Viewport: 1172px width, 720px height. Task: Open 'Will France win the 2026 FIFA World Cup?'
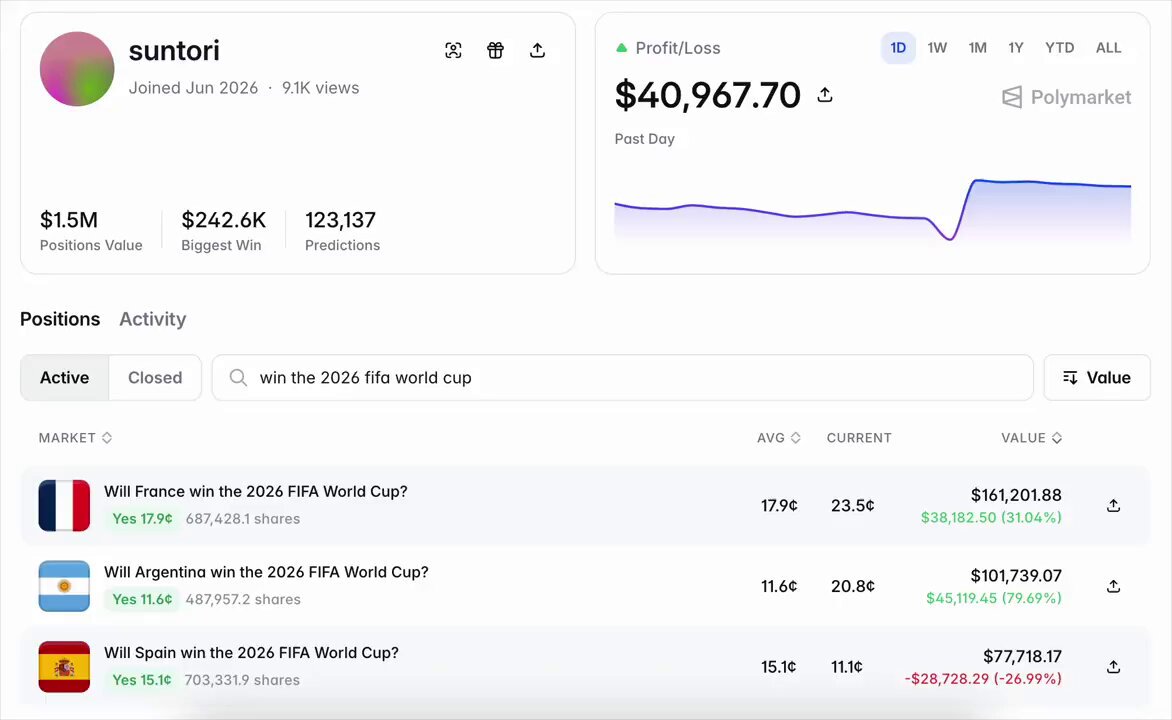[256, 491]
